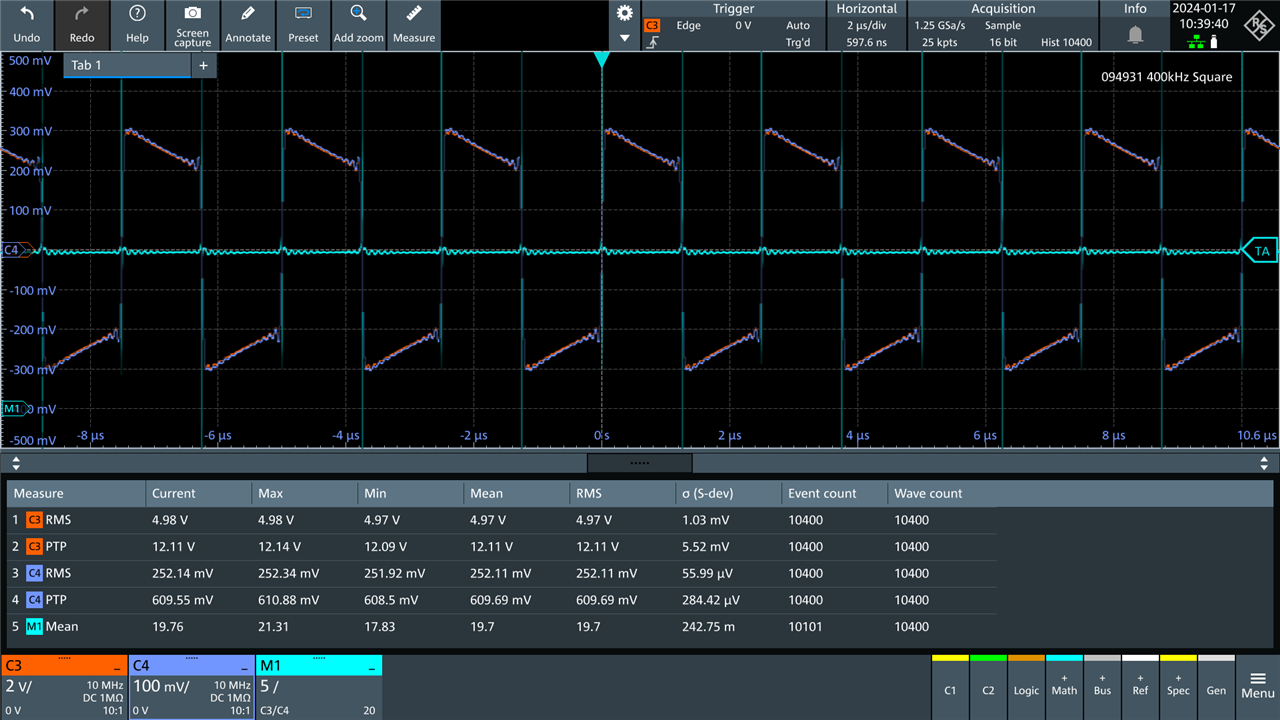
Task: Add a Ref reference waveform
Action: pos(1140,685)
